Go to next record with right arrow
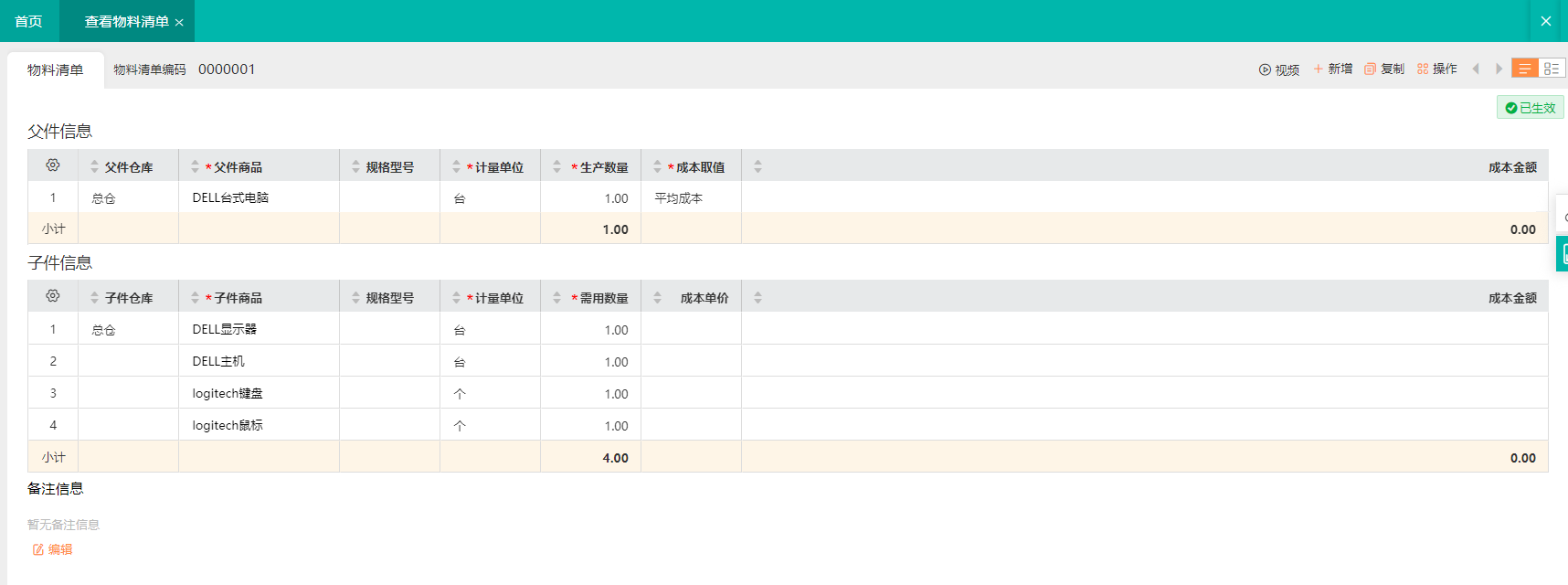1568x585 pixels. (x=1499, y=69)
